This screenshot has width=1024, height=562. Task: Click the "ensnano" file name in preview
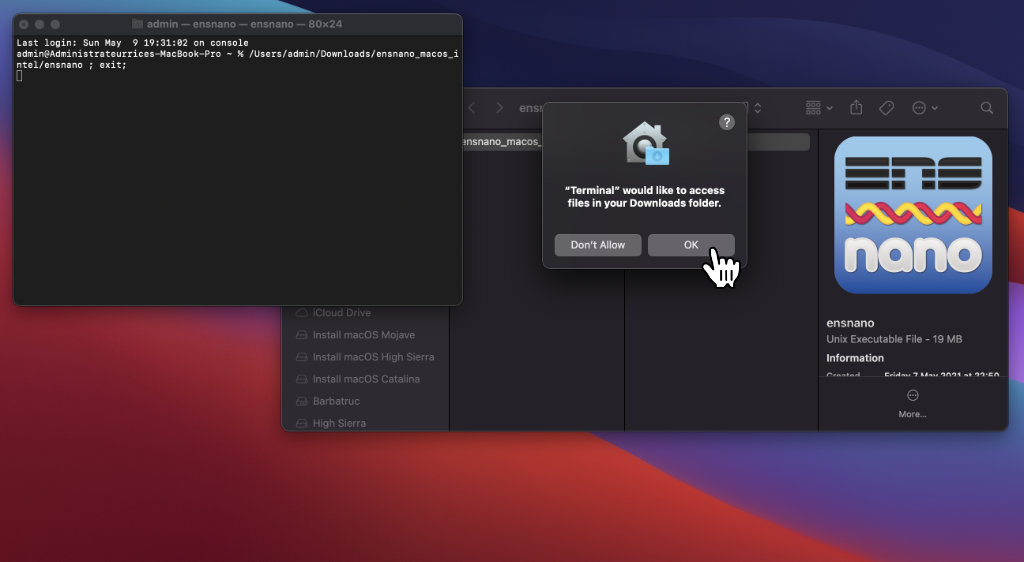pyautogui.click(x=850, y=323)
